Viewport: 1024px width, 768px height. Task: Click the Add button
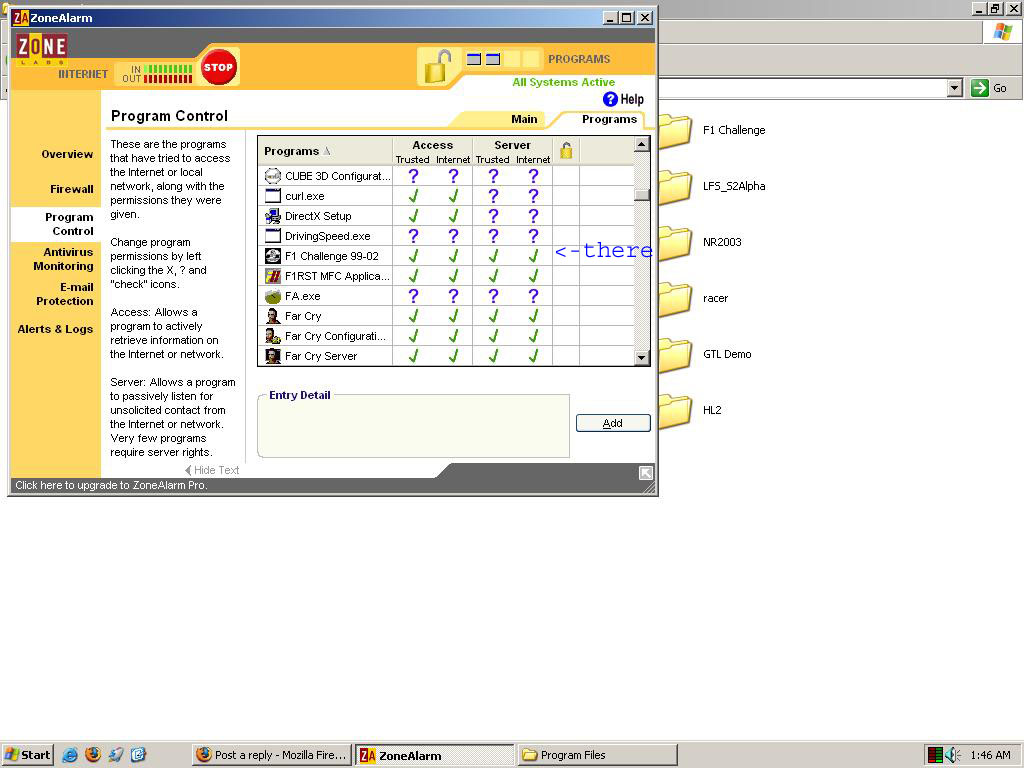[x=613, y=423]
